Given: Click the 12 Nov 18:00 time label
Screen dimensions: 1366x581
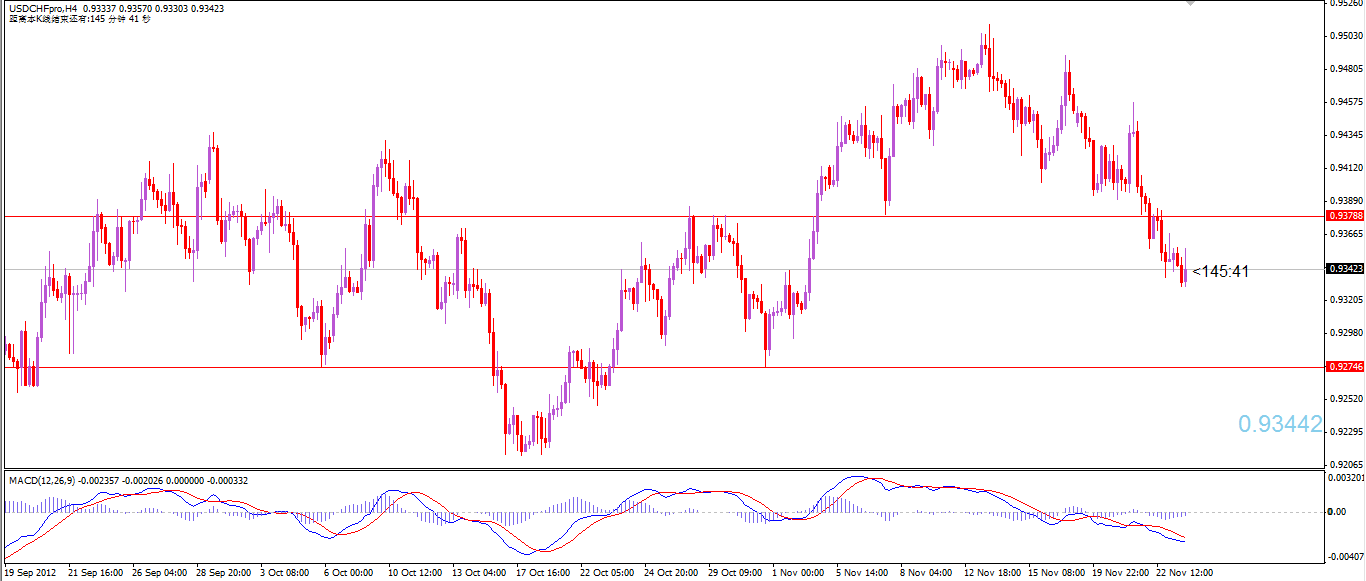Looking at the screenshot, I should tap(991, 573).
